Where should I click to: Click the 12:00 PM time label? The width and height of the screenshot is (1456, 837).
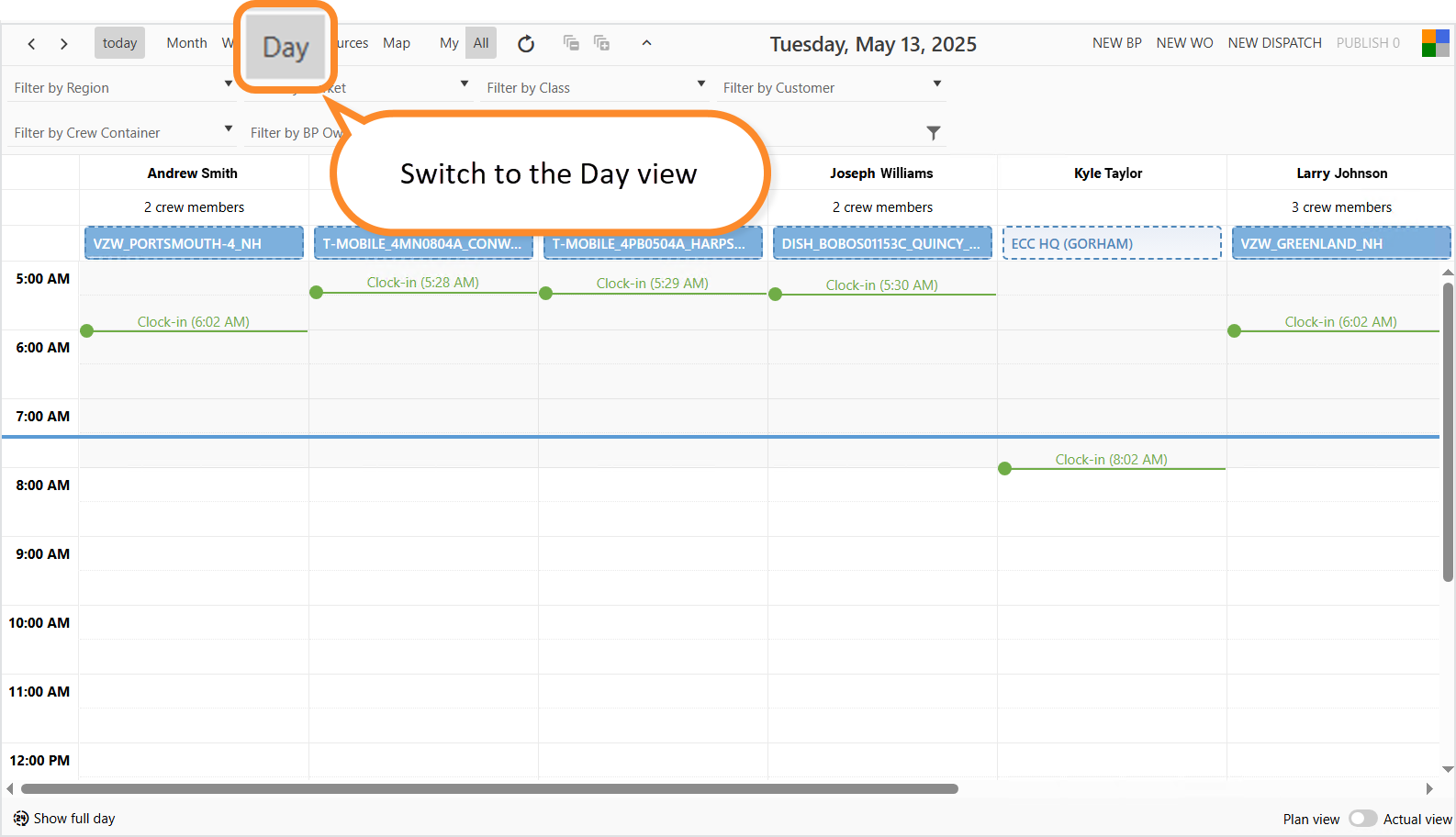point(39,760)
